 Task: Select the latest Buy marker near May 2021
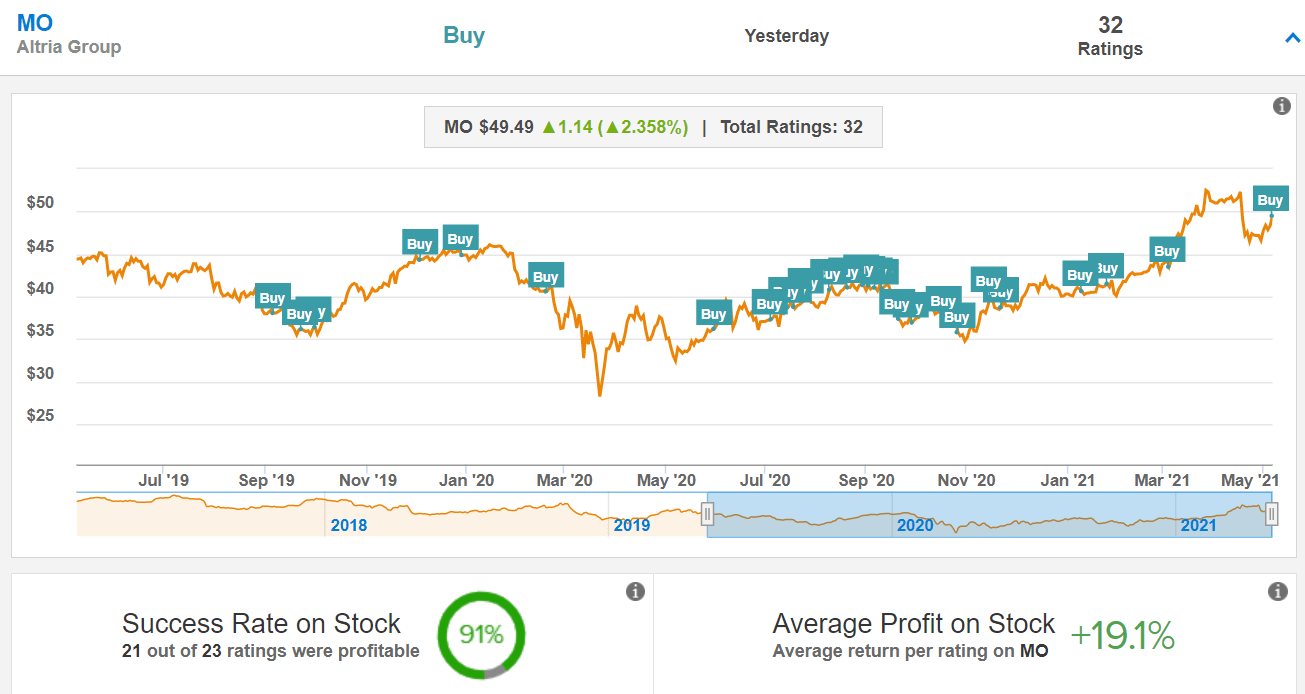[1270, 200]
